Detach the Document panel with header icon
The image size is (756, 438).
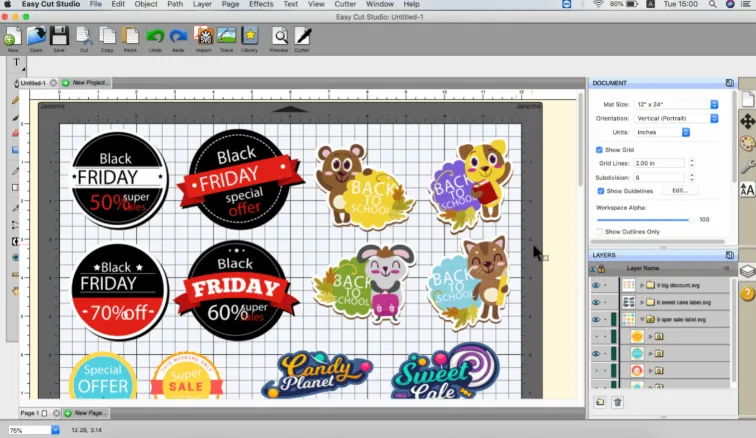(x=729, y=83)
